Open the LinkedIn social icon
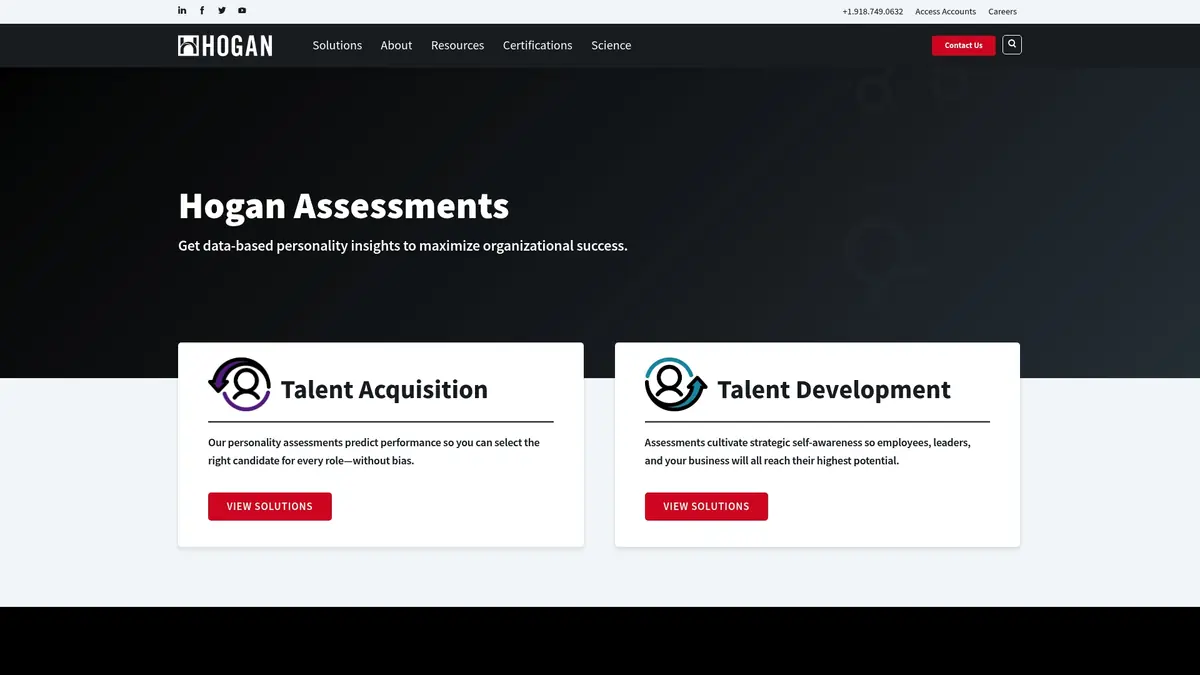The height and width of the screenshot is (675, 1200). [182, 11]
